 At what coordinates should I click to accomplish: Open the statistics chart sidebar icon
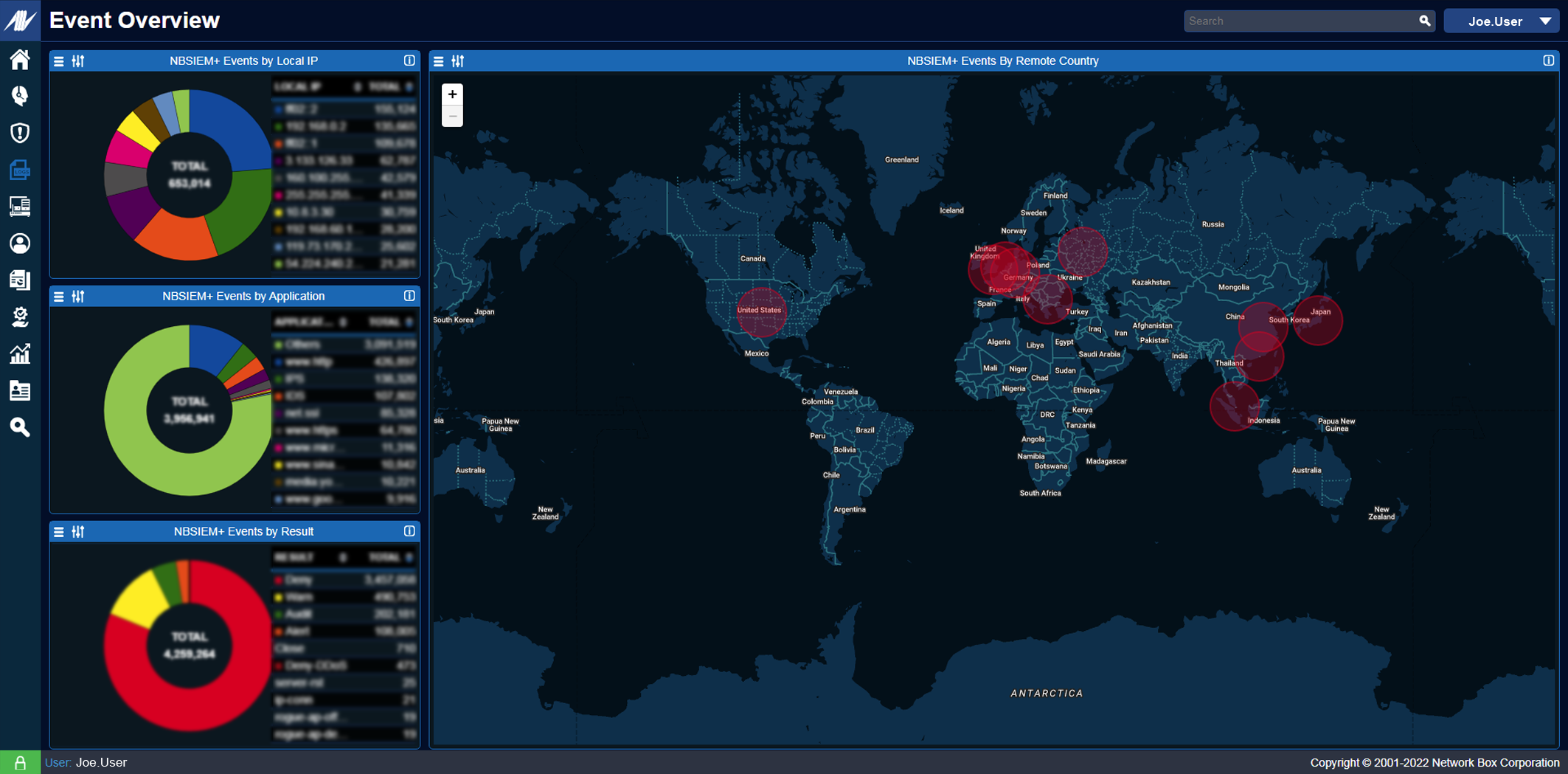(x=20, y=354)
